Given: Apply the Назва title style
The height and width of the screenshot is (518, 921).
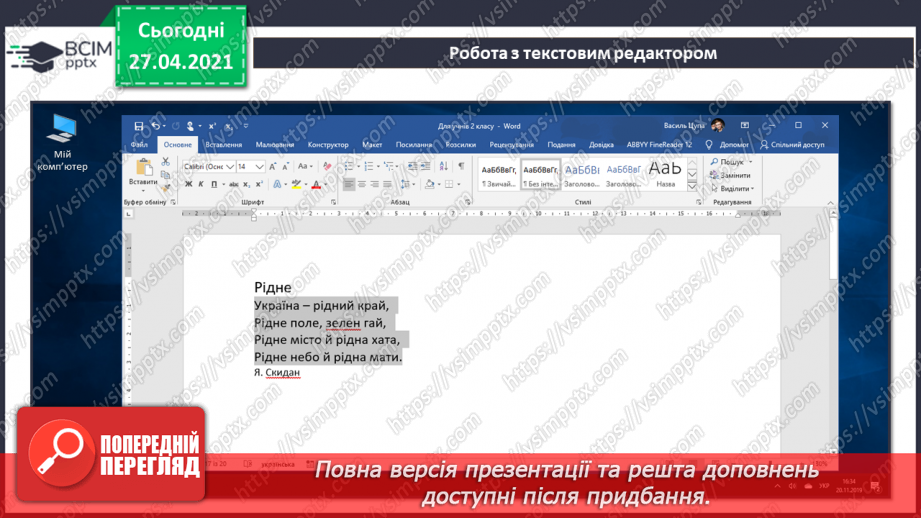Looking at the screenshot, I should (x=665, y=174).
